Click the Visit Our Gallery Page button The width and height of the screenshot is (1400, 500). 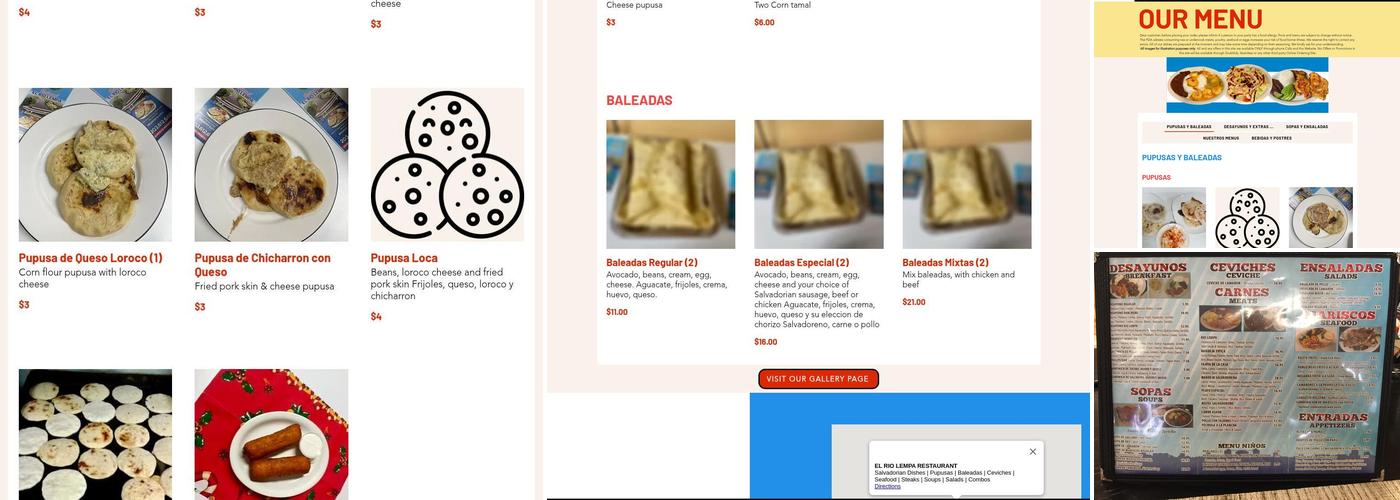pyautogui.click(x=818, y=379)
